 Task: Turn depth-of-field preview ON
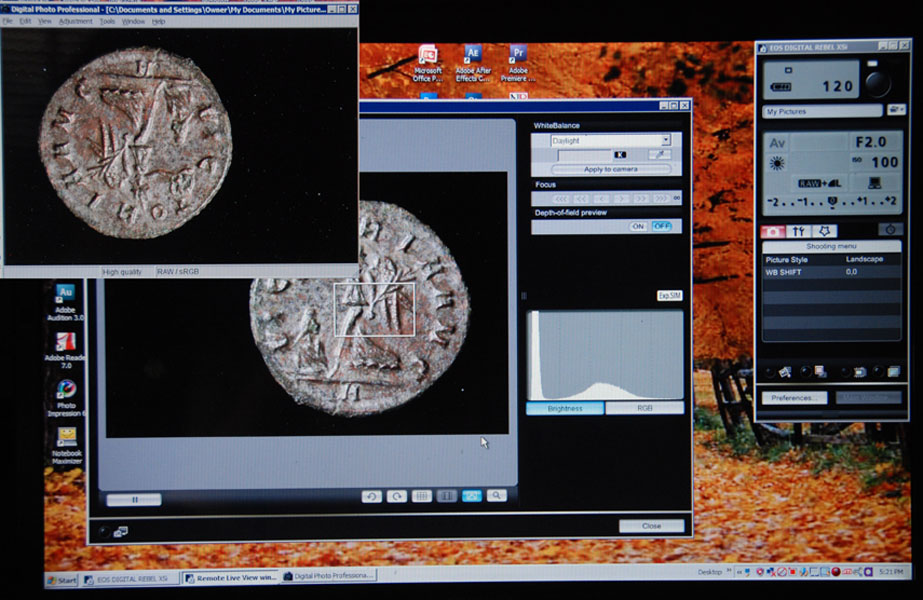(638, 226)
